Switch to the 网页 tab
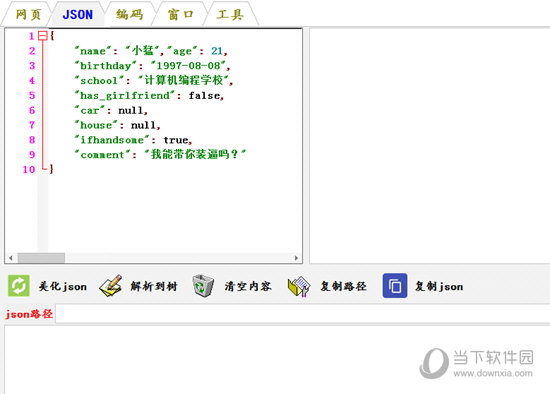The height and width of the screenshot is (394, 550). pos(28,14)
